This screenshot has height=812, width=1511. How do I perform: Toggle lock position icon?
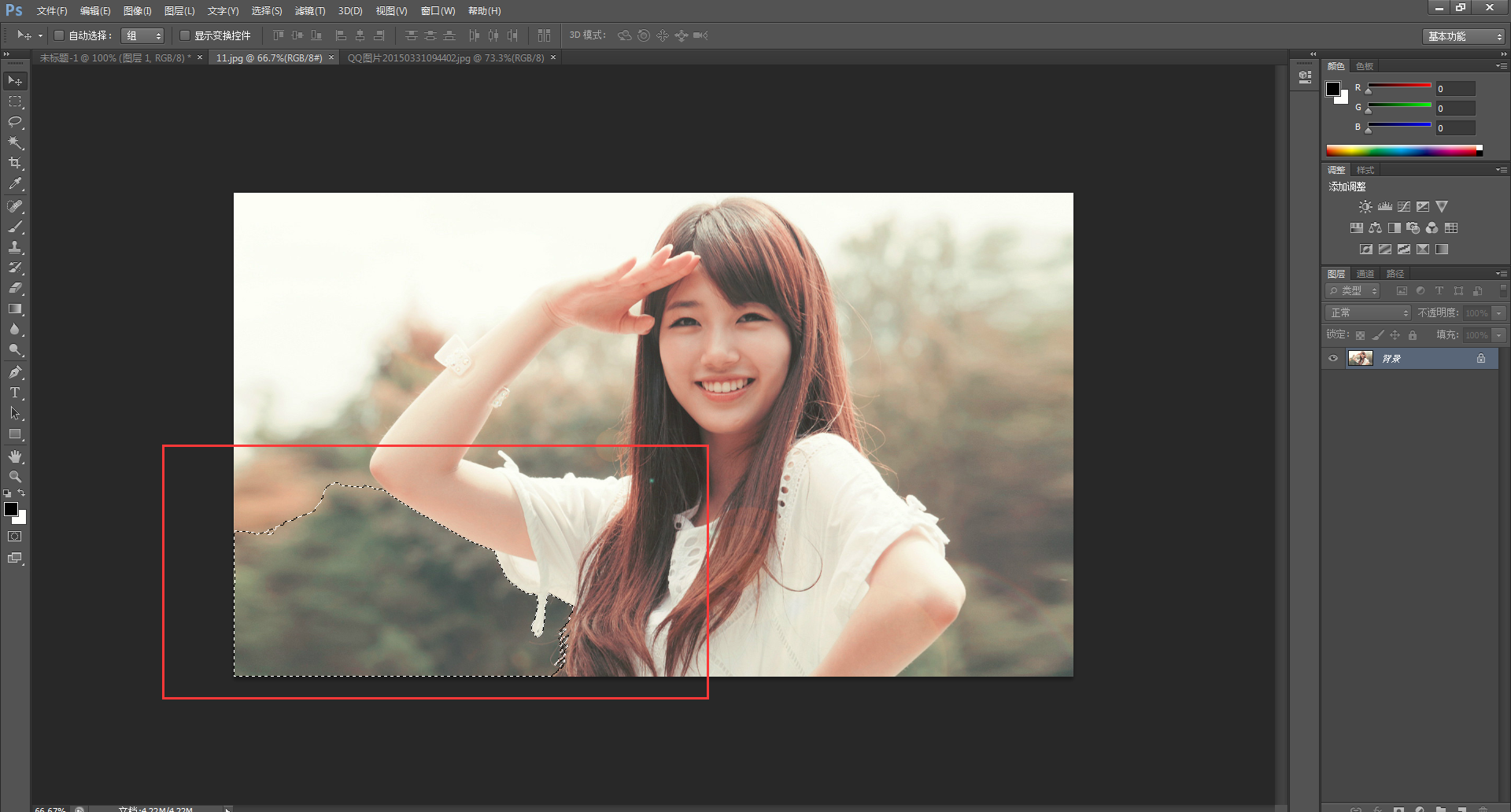point(1395,335)
